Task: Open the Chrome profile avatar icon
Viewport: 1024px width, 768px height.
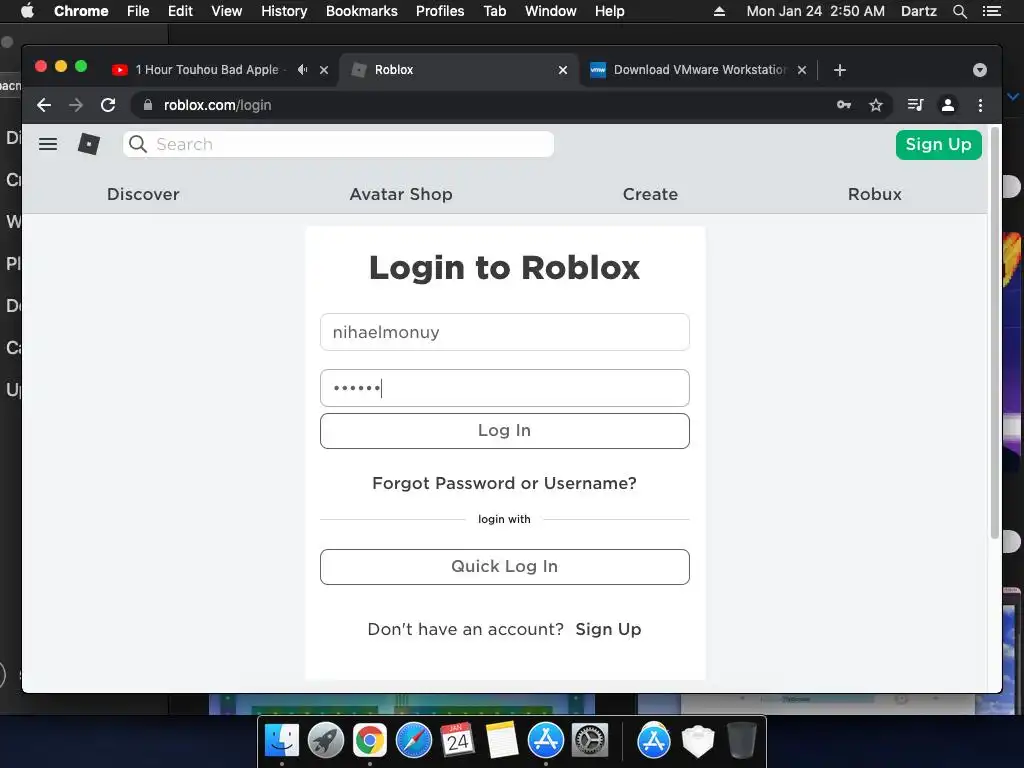Action: [948, 105]
